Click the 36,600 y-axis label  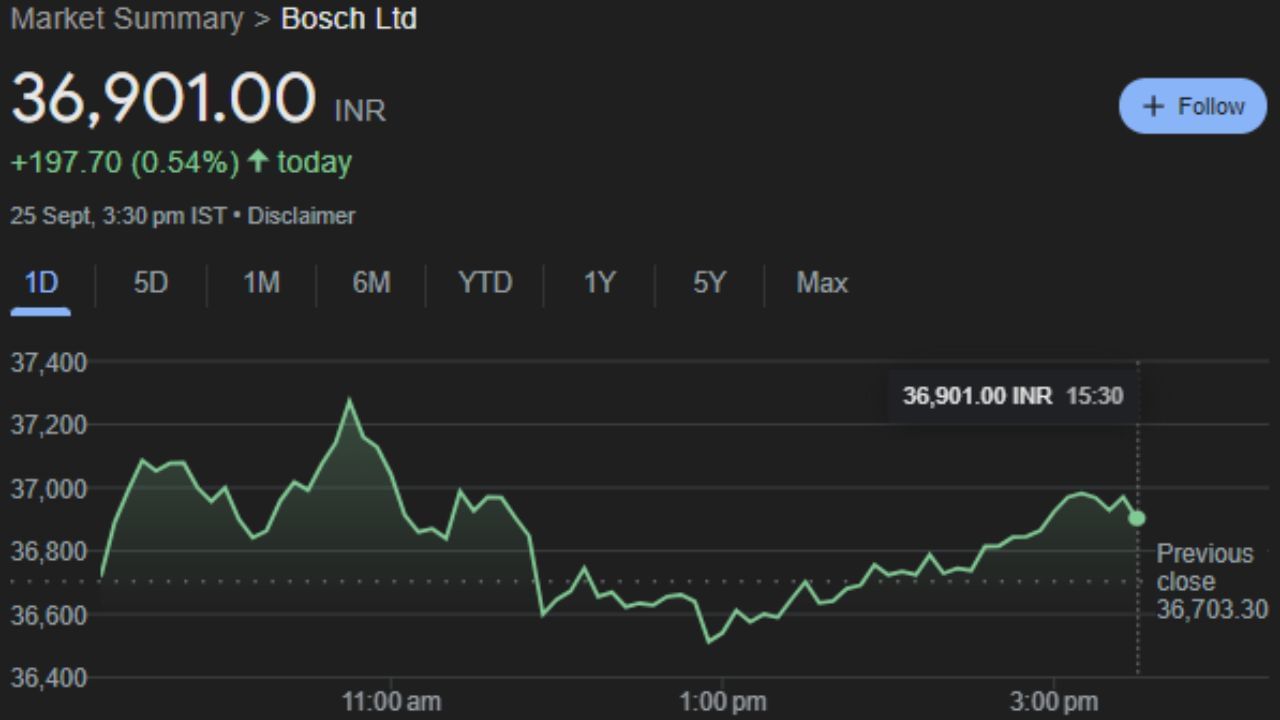click(48, 614)
